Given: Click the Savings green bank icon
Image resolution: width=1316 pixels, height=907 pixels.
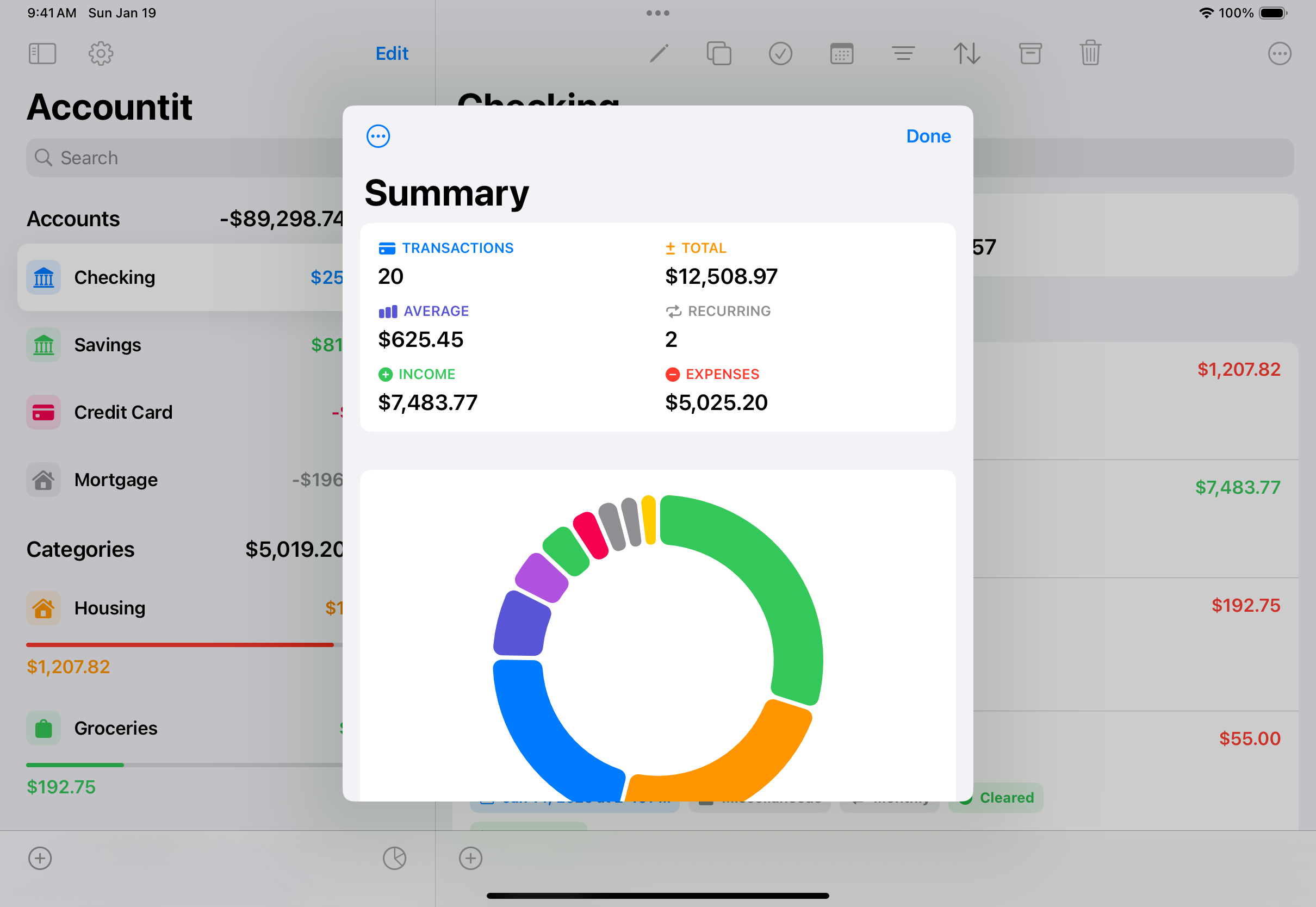Looking at the screenshot, I should [43, 345].
